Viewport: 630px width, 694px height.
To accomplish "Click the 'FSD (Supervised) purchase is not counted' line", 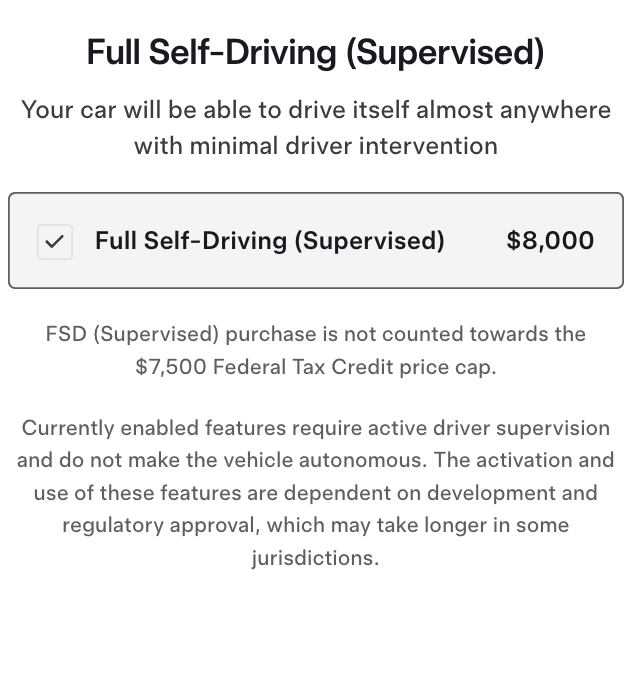I will [315, 334].
